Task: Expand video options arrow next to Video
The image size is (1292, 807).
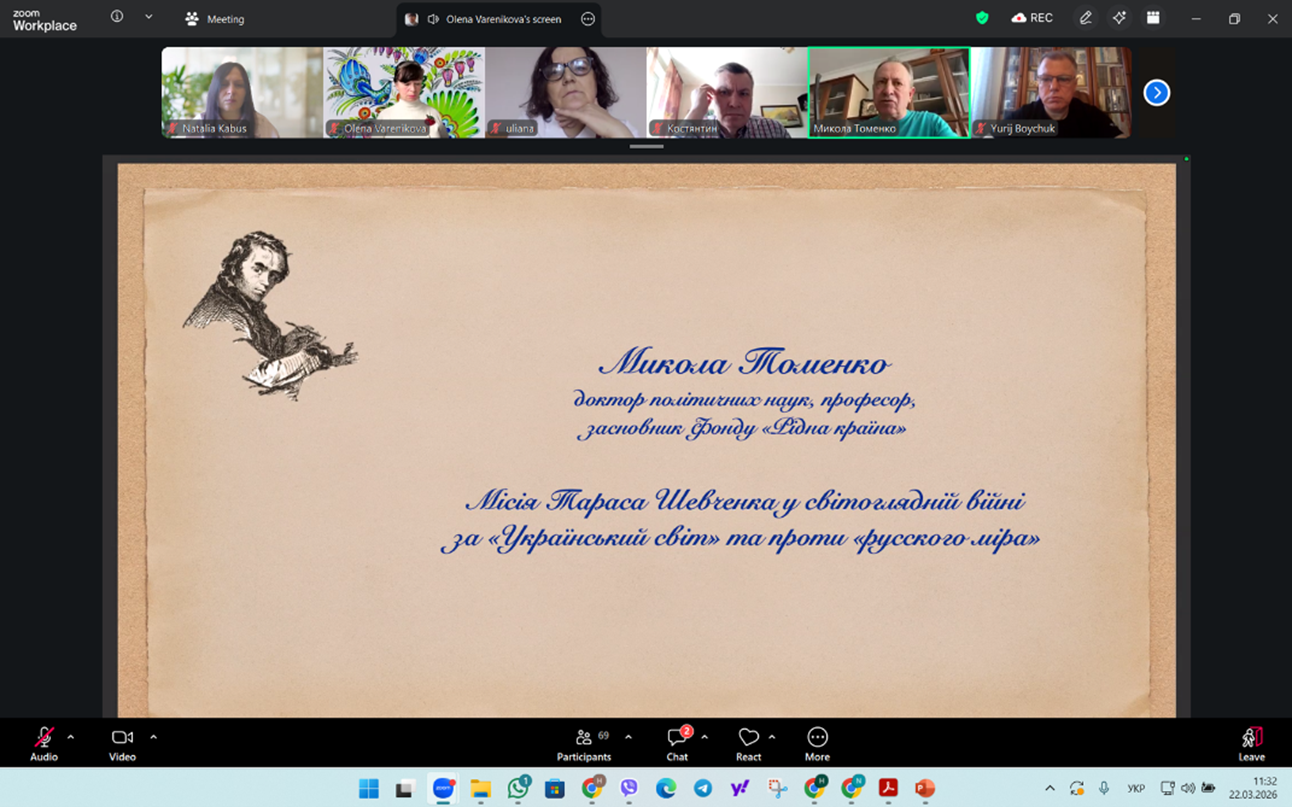Action: coord(153,737)
